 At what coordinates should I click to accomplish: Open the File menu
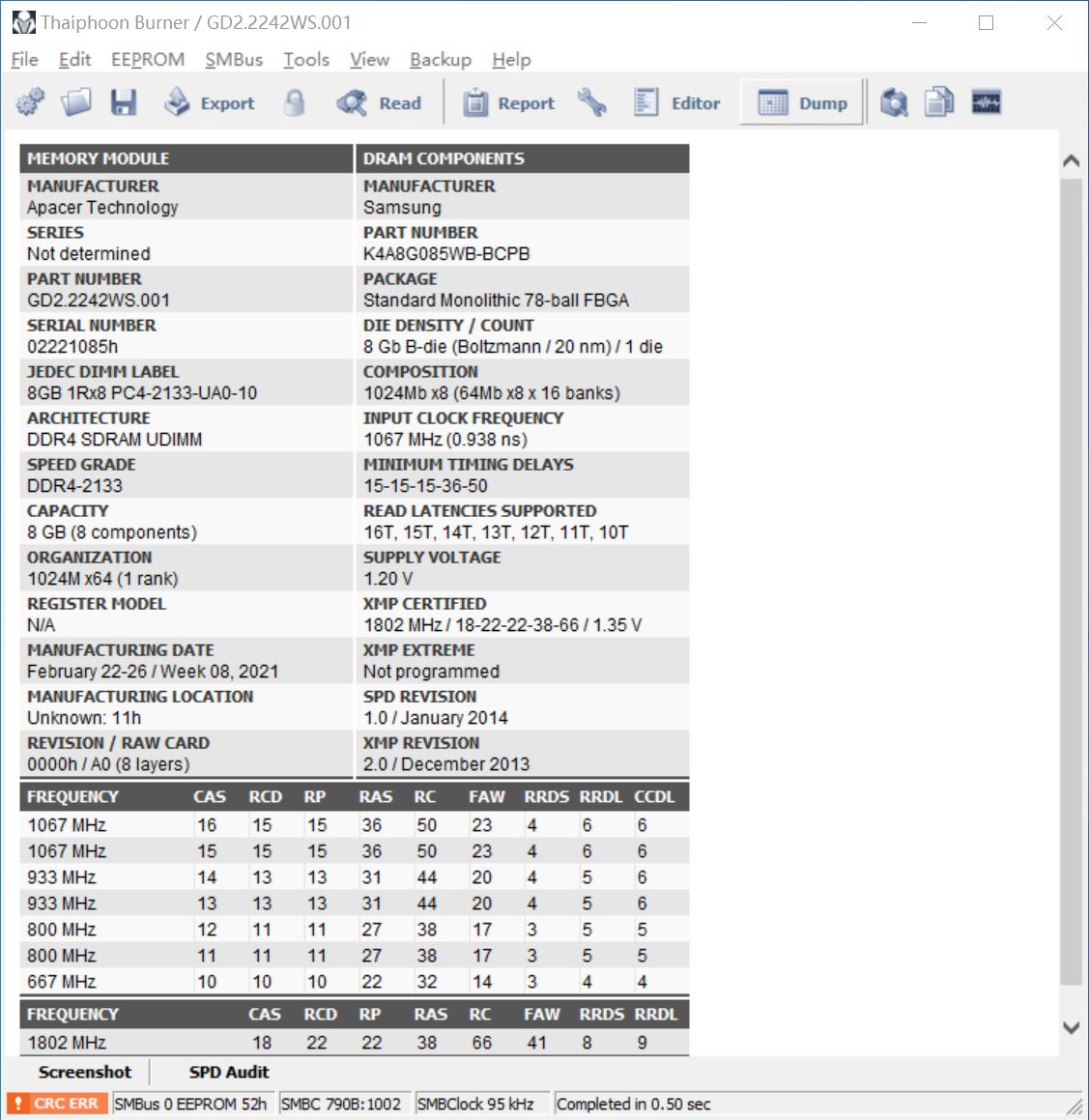pos(25,59)
